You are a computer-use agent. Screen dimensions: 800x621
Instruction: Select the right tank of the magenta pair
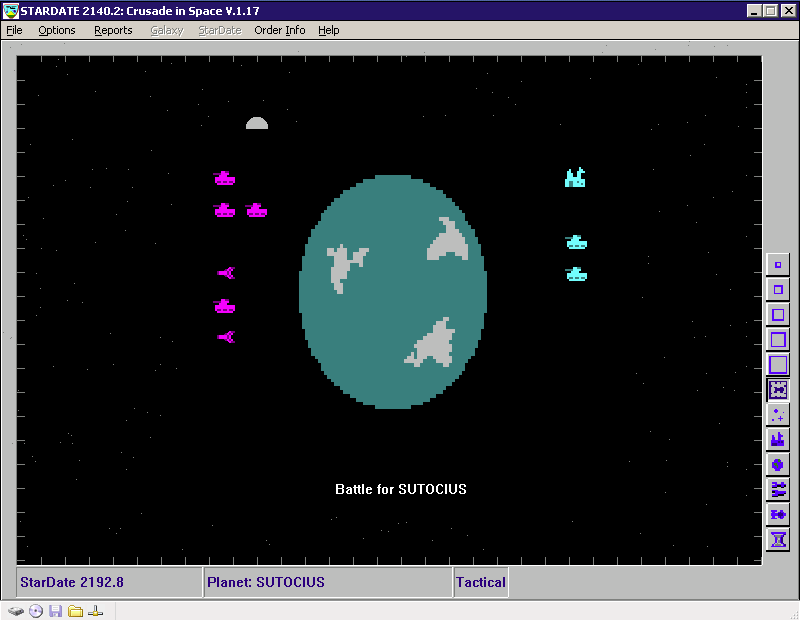click(x=257, y=210)
